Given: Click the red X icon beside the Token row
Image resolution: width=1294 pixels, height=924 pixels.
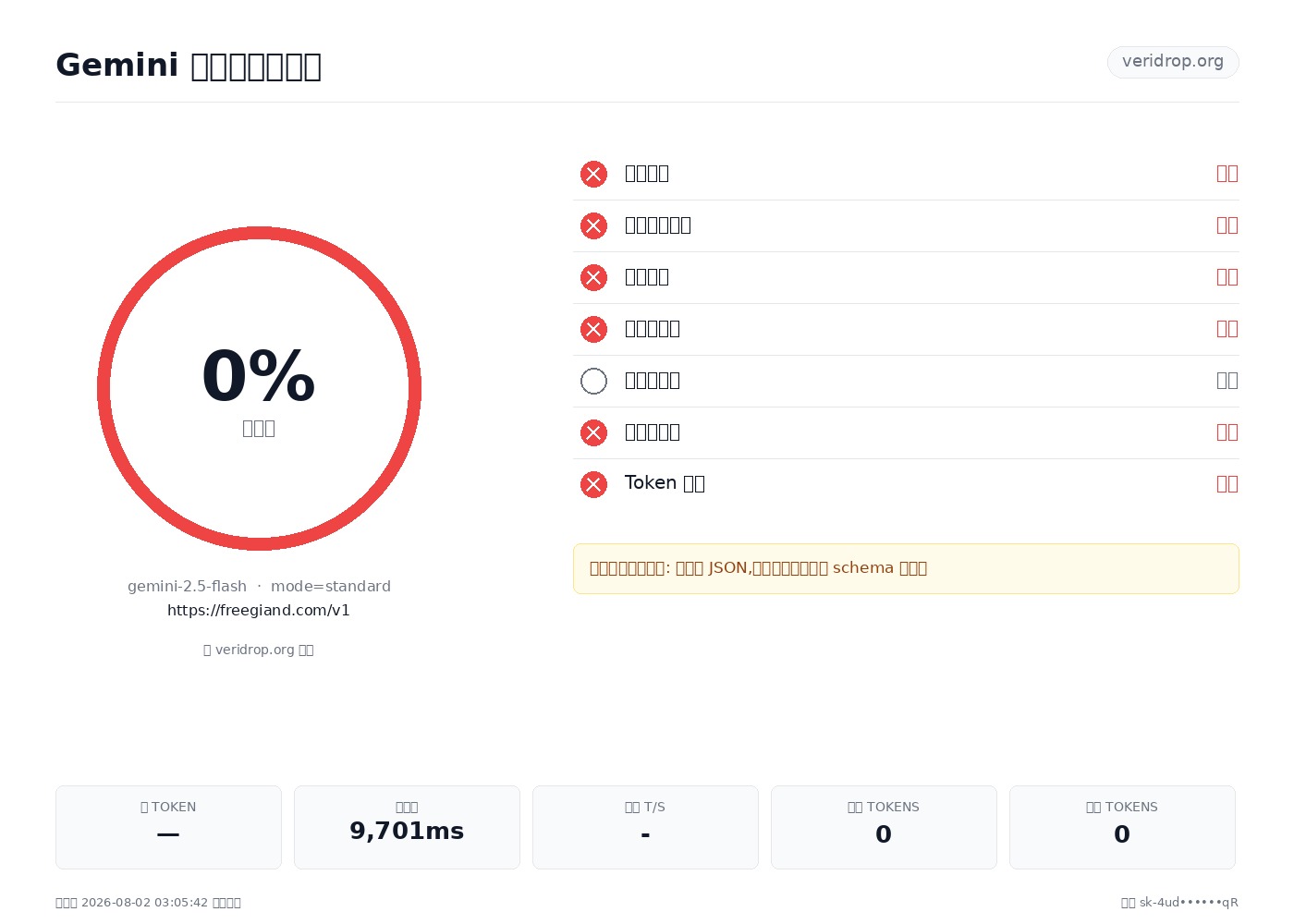Looking at the screenshot, I should pyautogui.click(x=593, y=484).
